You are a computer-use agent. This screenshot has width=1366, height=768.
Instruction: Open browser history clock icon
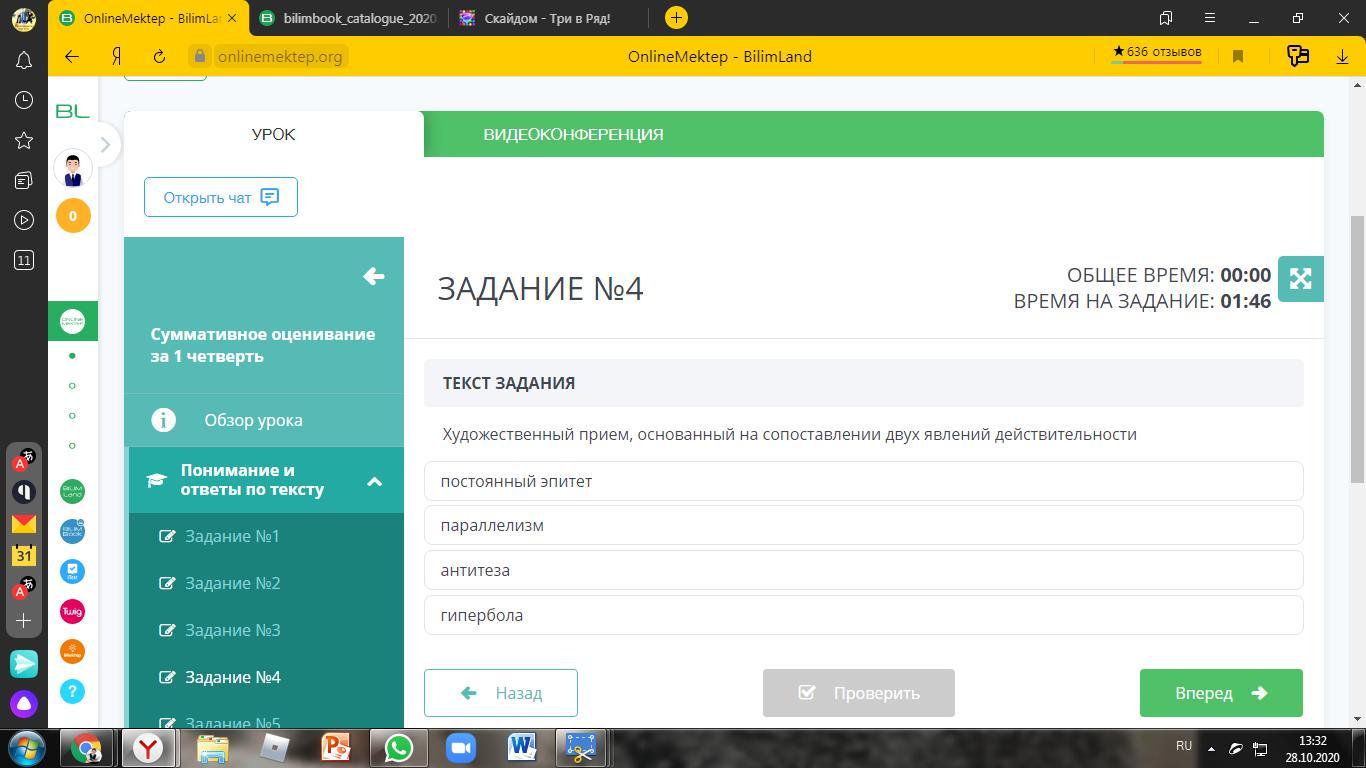(x=24, y=100)
